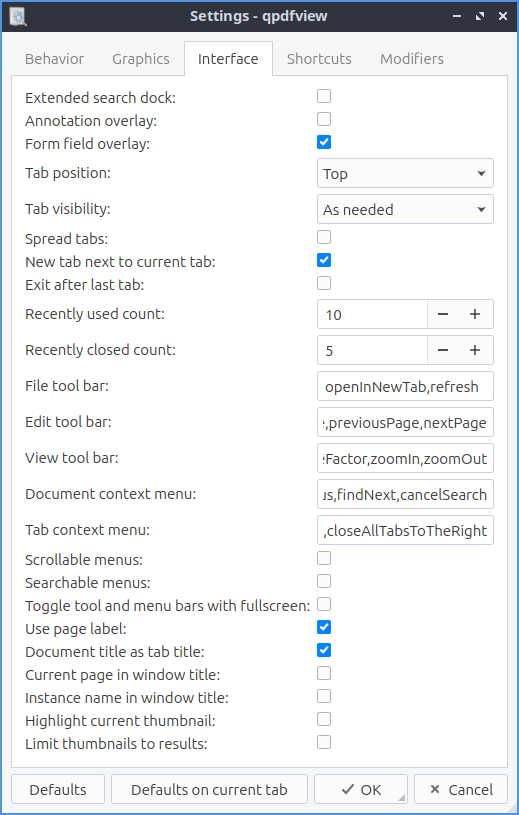519x815 pixels.
Task: Increase Recently closed count with plus
Action: point(475,350)
